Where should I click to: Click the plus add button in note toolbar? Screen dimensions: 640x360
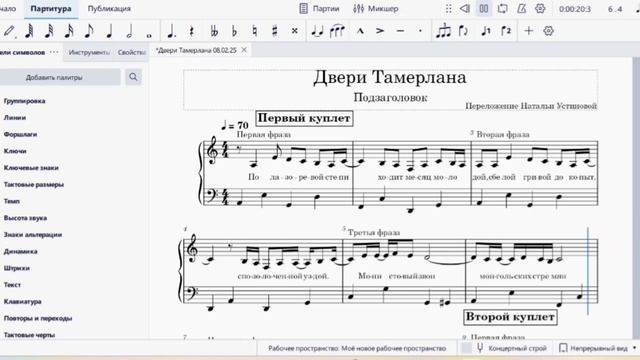tap(529, 31)
